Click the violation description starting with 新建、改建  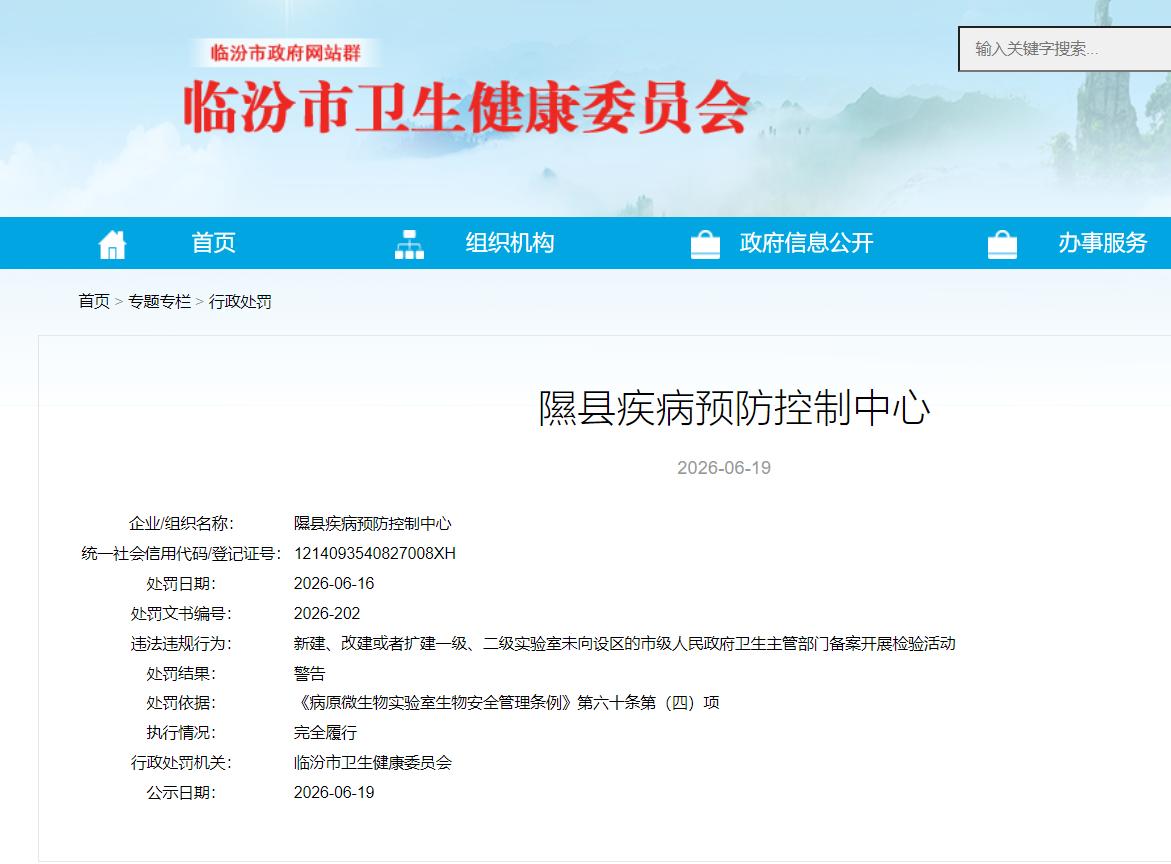point(624,643)
